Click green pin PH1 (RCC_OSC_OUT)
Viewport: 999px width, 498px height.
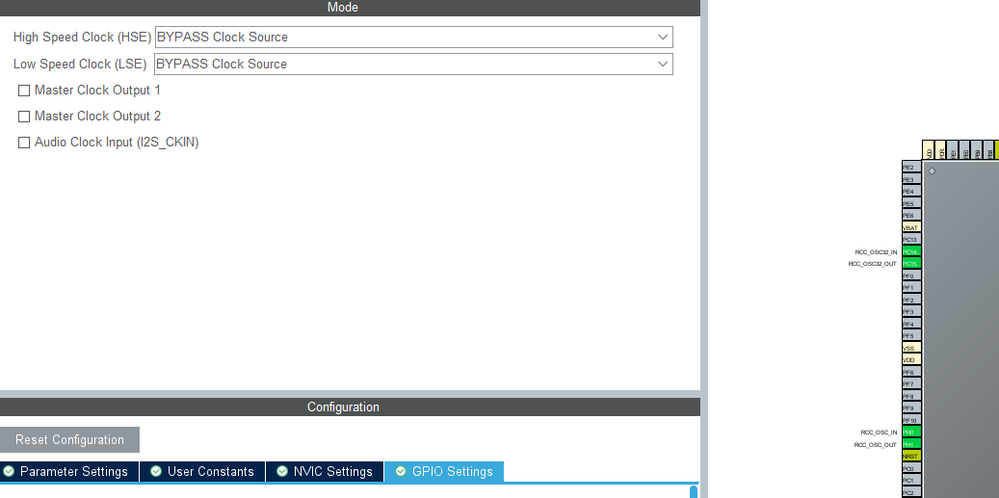click(912, 445)
